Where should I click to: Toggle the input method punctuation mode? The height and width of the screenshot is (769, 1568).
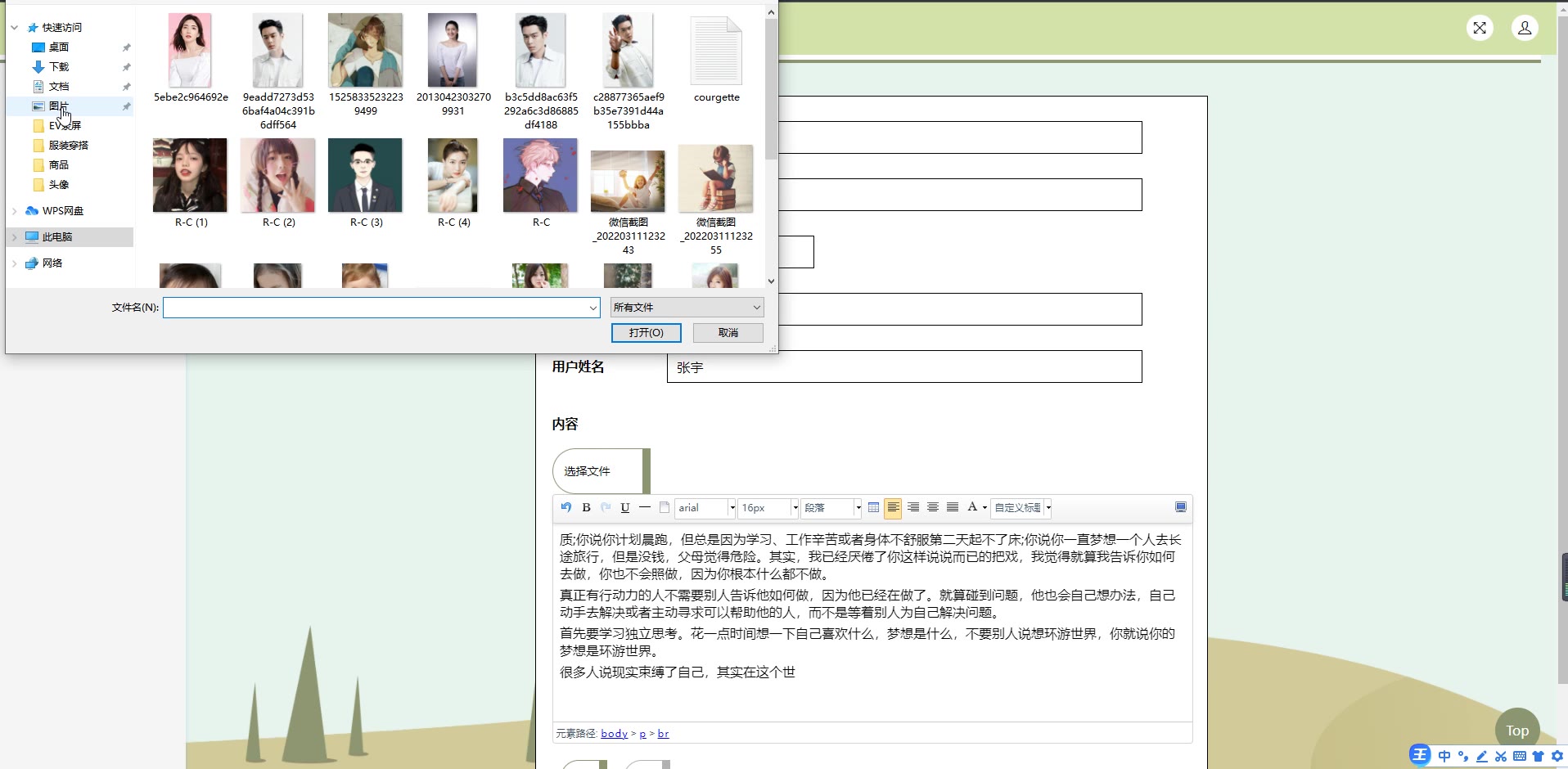(x=1463, y=756)
